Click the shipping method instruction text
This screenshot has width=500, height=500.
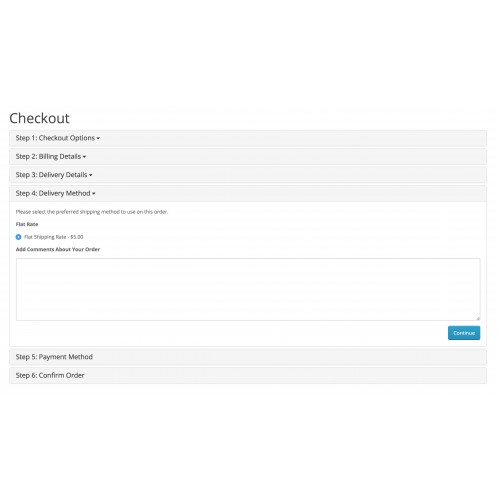click(92, 212)
